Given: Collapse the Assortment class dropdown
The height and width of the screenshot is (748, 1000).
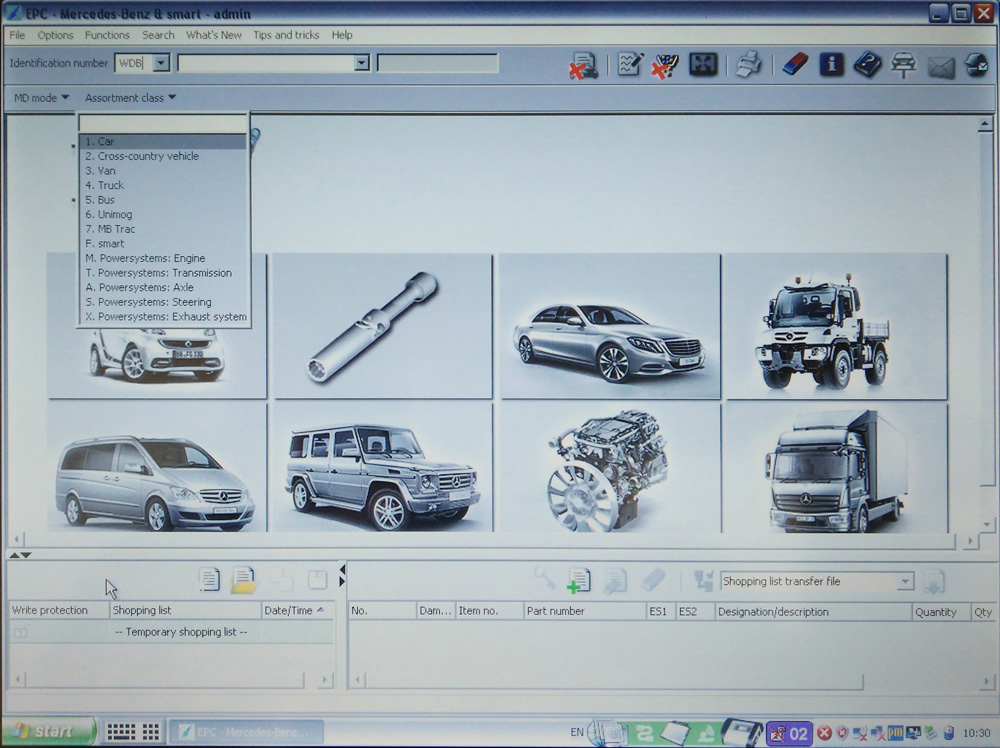Looking at the screenshot, I should 130,98.
